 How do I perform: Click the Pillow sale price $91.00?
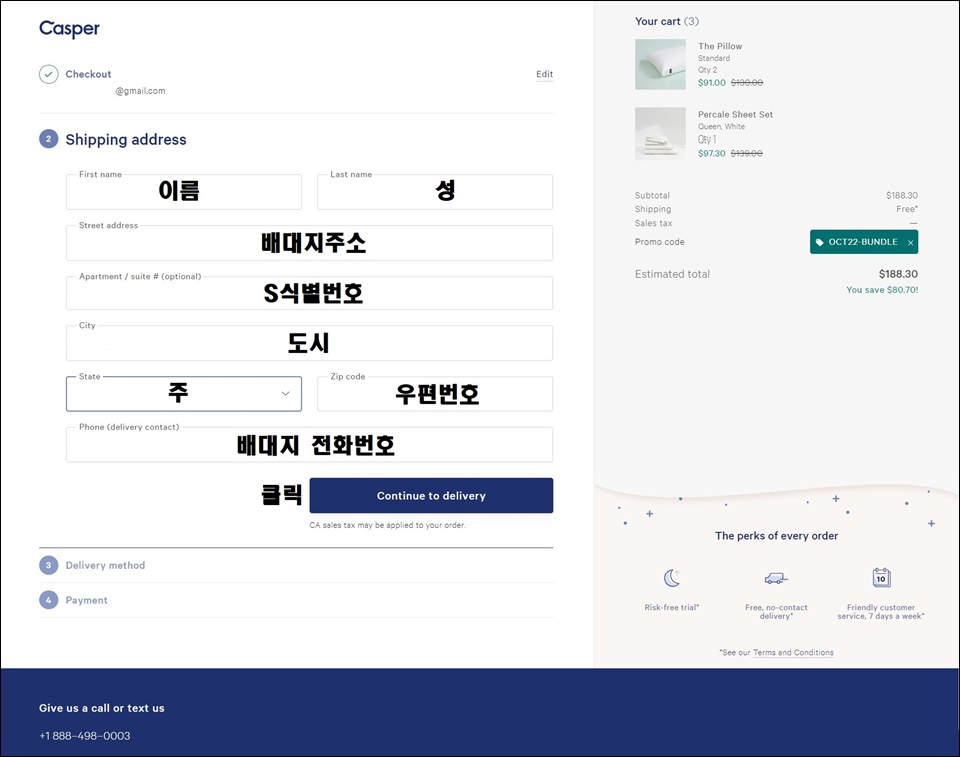[711, 83]
